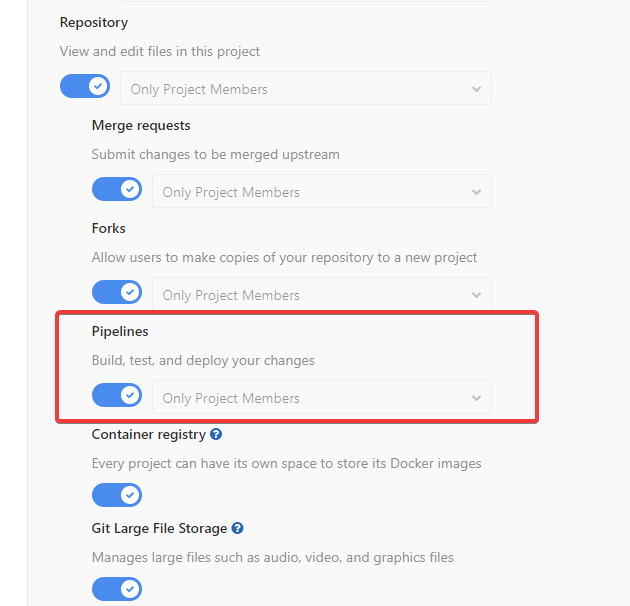
Task: Expand the Merge requests visibility dropdown
Action: click(x=322, y=192)
